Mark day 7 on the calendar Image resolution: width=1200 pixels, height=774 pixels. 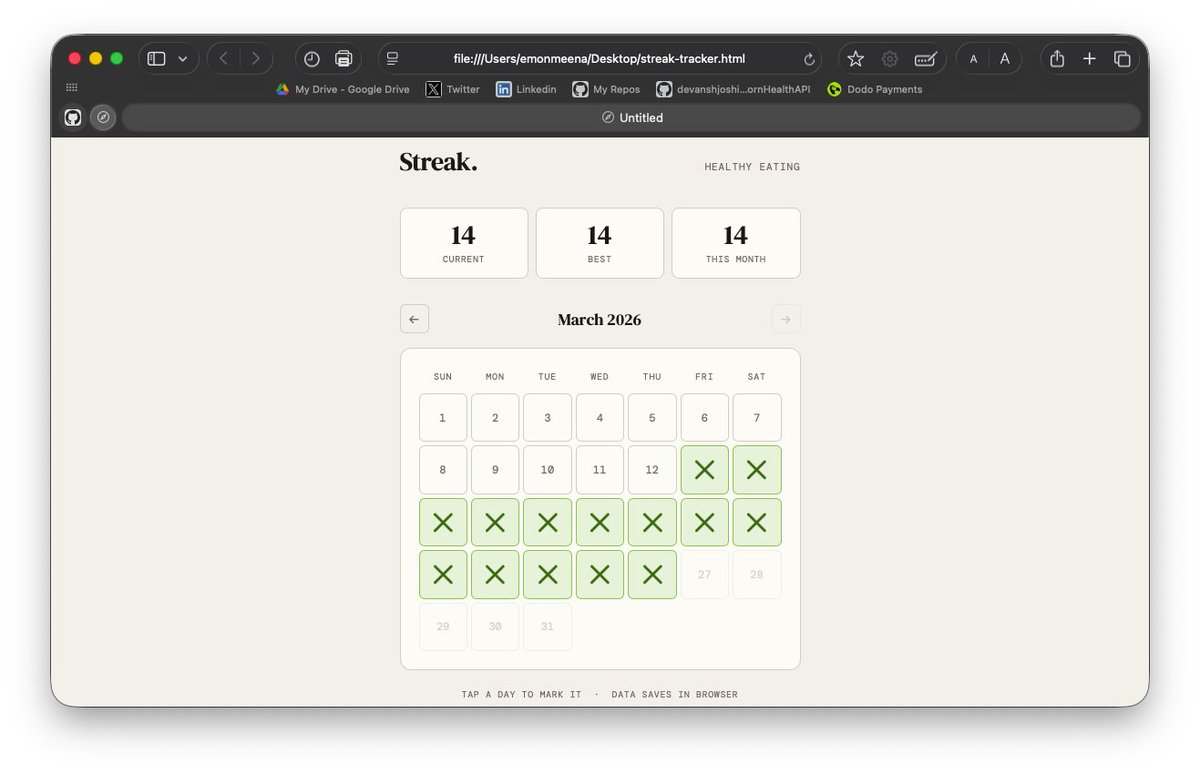[x=757, y=418]
